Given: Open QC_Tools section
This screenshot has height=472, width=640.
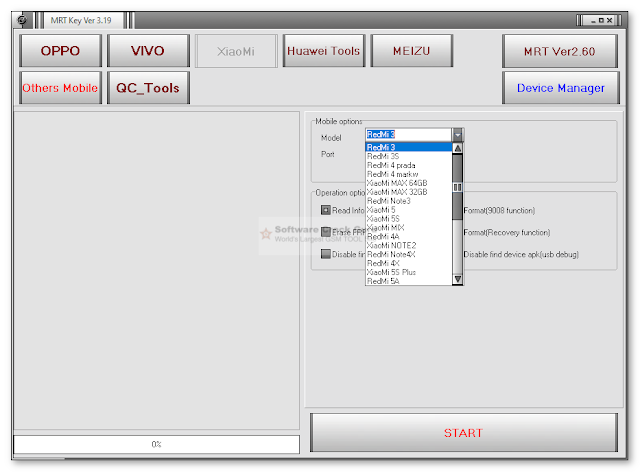Looking at the screenshot, I should [x=148, y=88].
